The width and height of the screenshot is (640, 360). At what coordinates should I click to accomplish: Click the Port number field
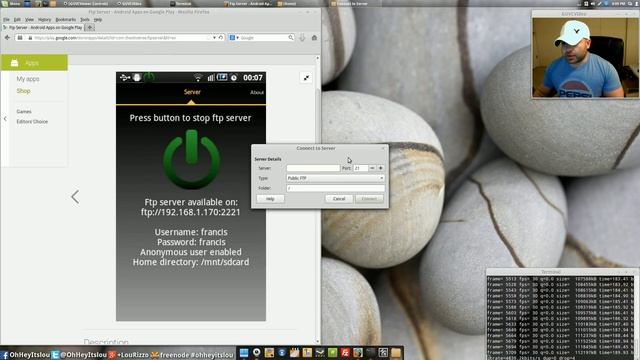click(x=360, y=168)
